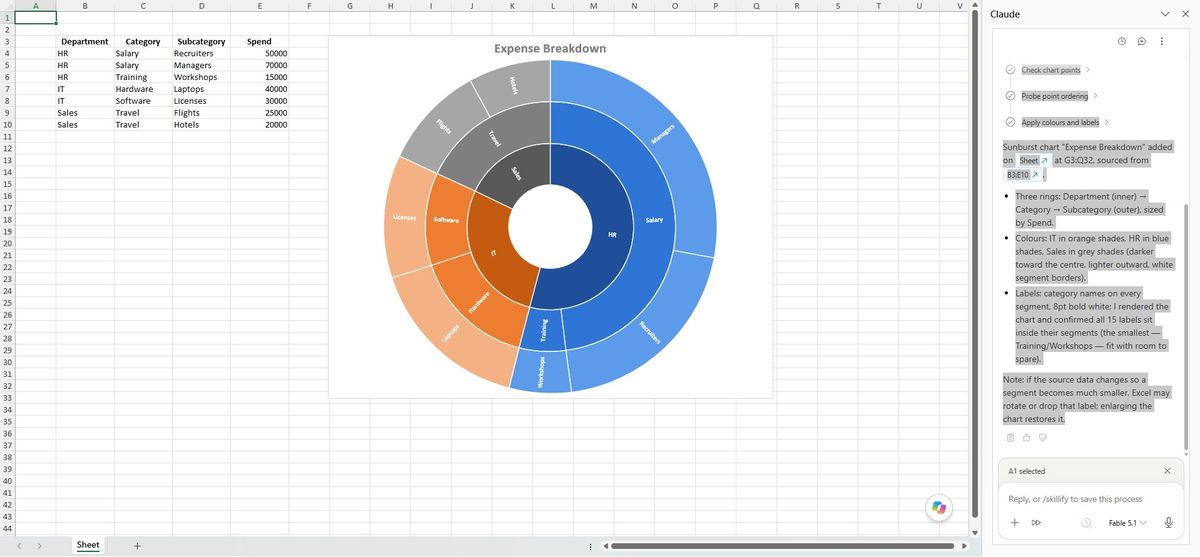Viewport: 1200px width, 557px height.
Task: Select the cell containing "Workshops"
Action: tap(201, 77)
